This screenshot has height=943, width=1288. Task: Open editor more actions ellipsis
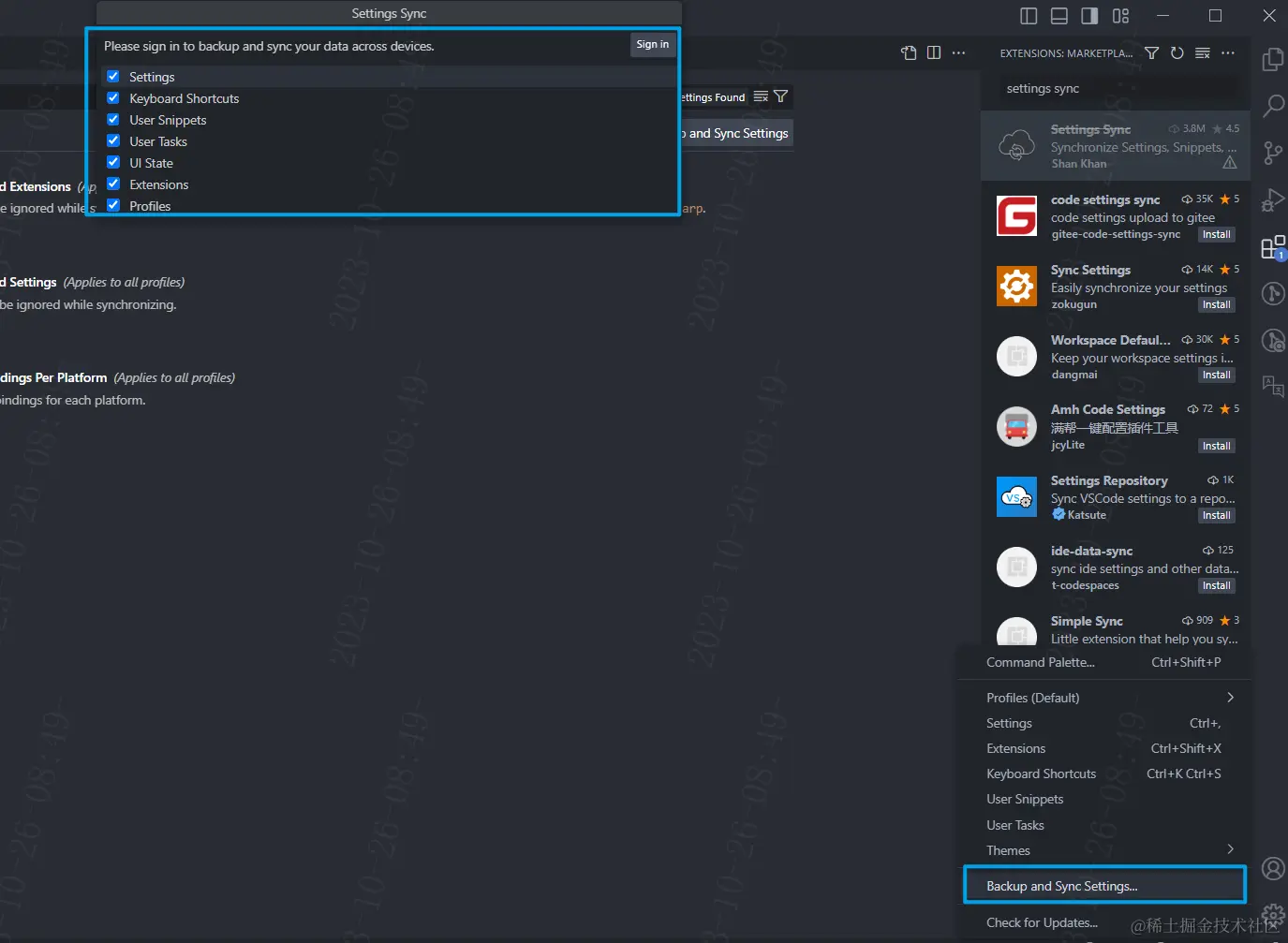pos(958,52)
